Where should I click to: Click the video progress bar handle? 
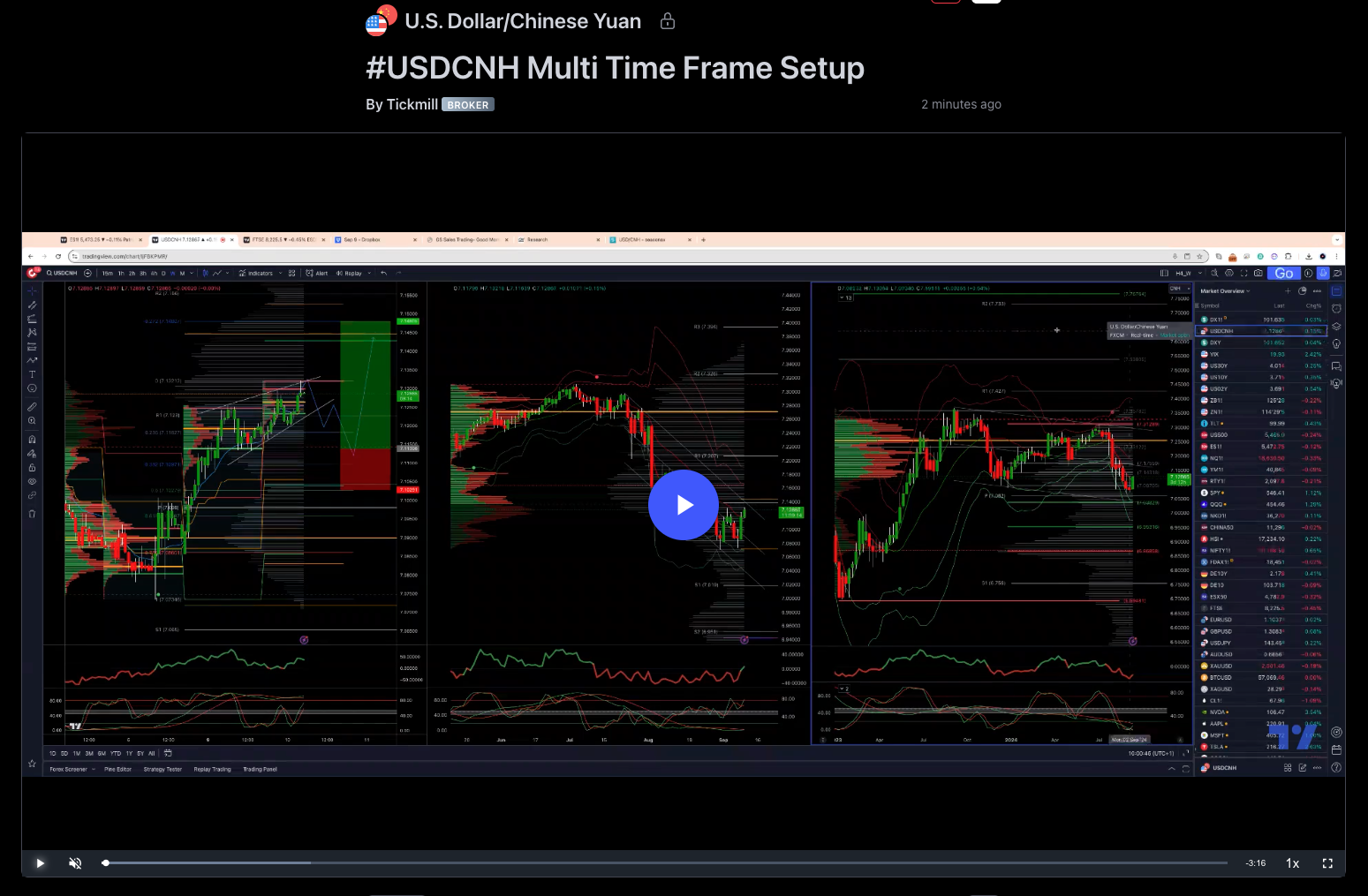pyautogui.click(x=105, y=863)
